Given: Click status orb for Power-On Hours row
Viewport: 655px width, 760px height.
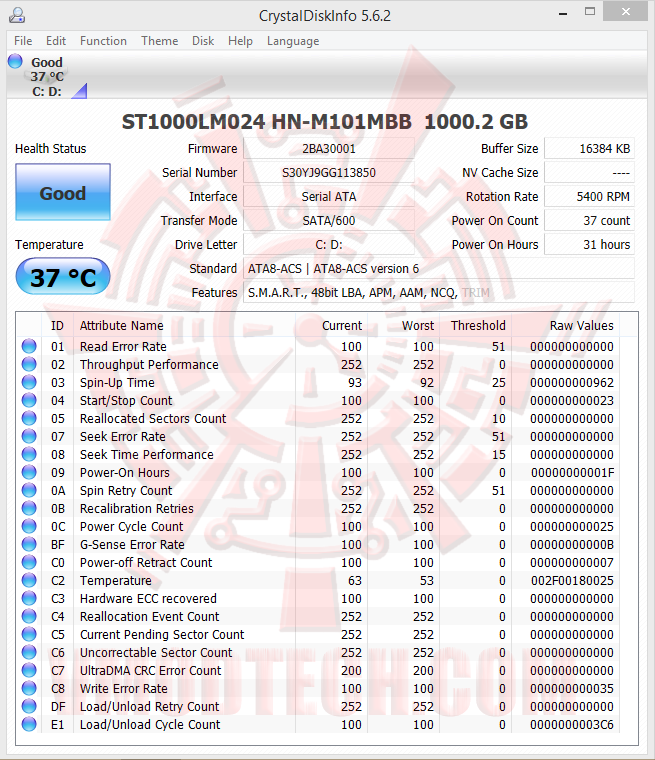Looking at the screenshot, I should pos(29,472).
